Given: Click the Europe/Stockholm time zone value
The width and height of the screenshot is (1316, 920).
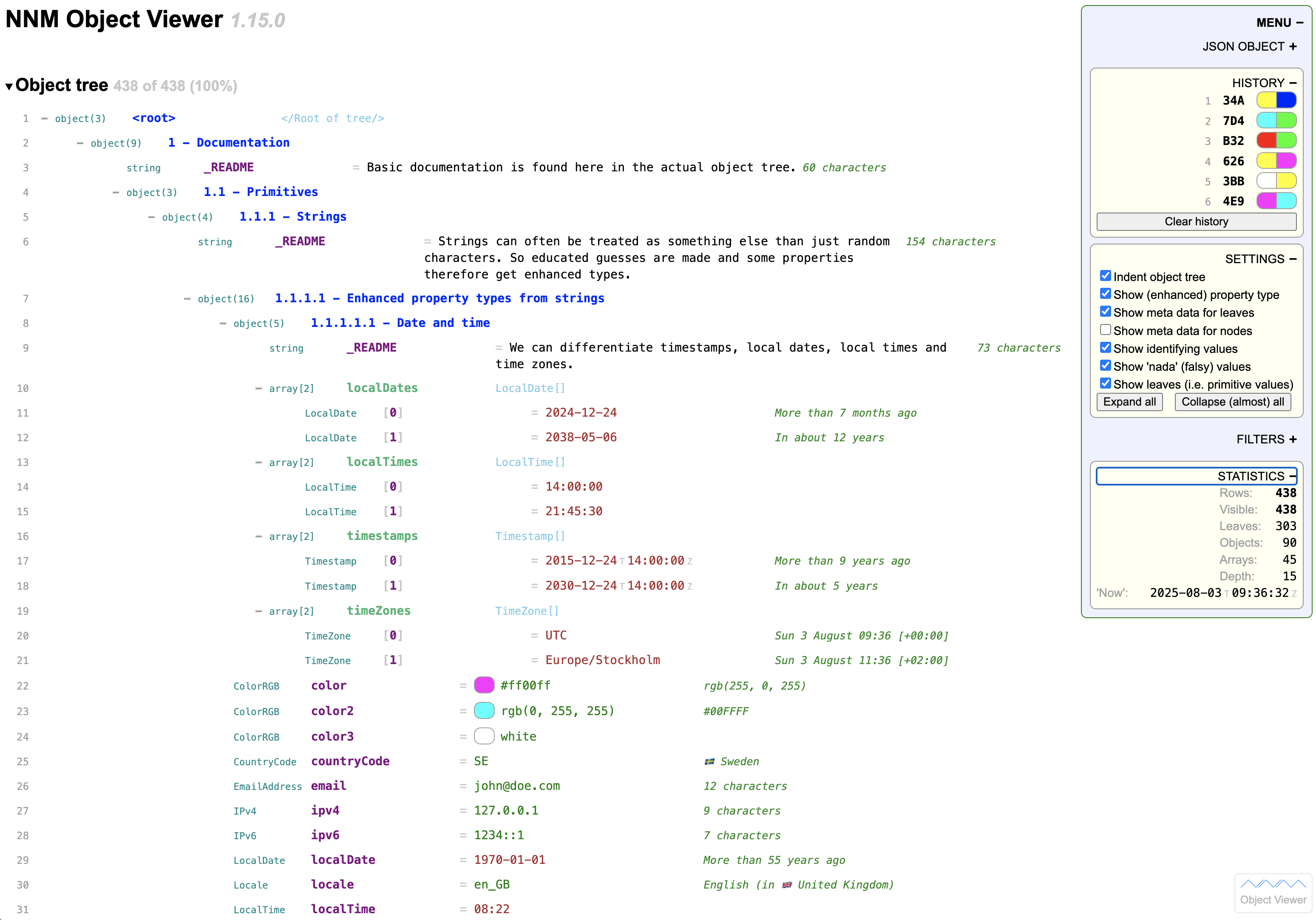Looking at the screenshot, I should click(x=602, y=660).
